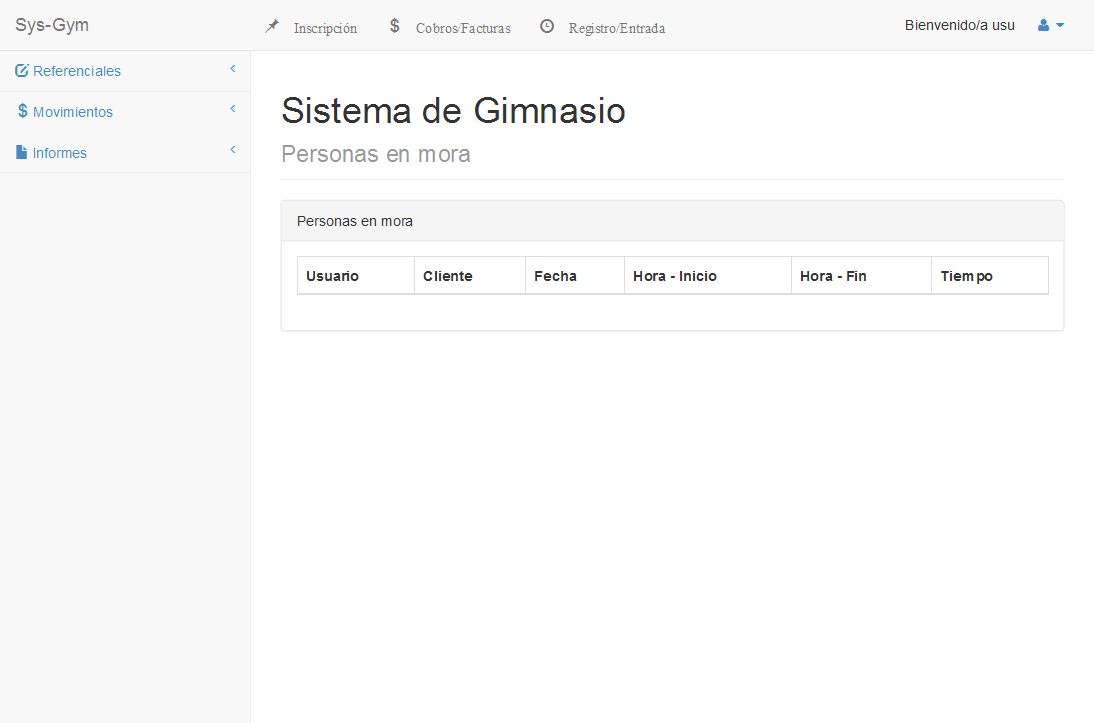Click the pushpin icon beside Inscripción

coord(272,27)
